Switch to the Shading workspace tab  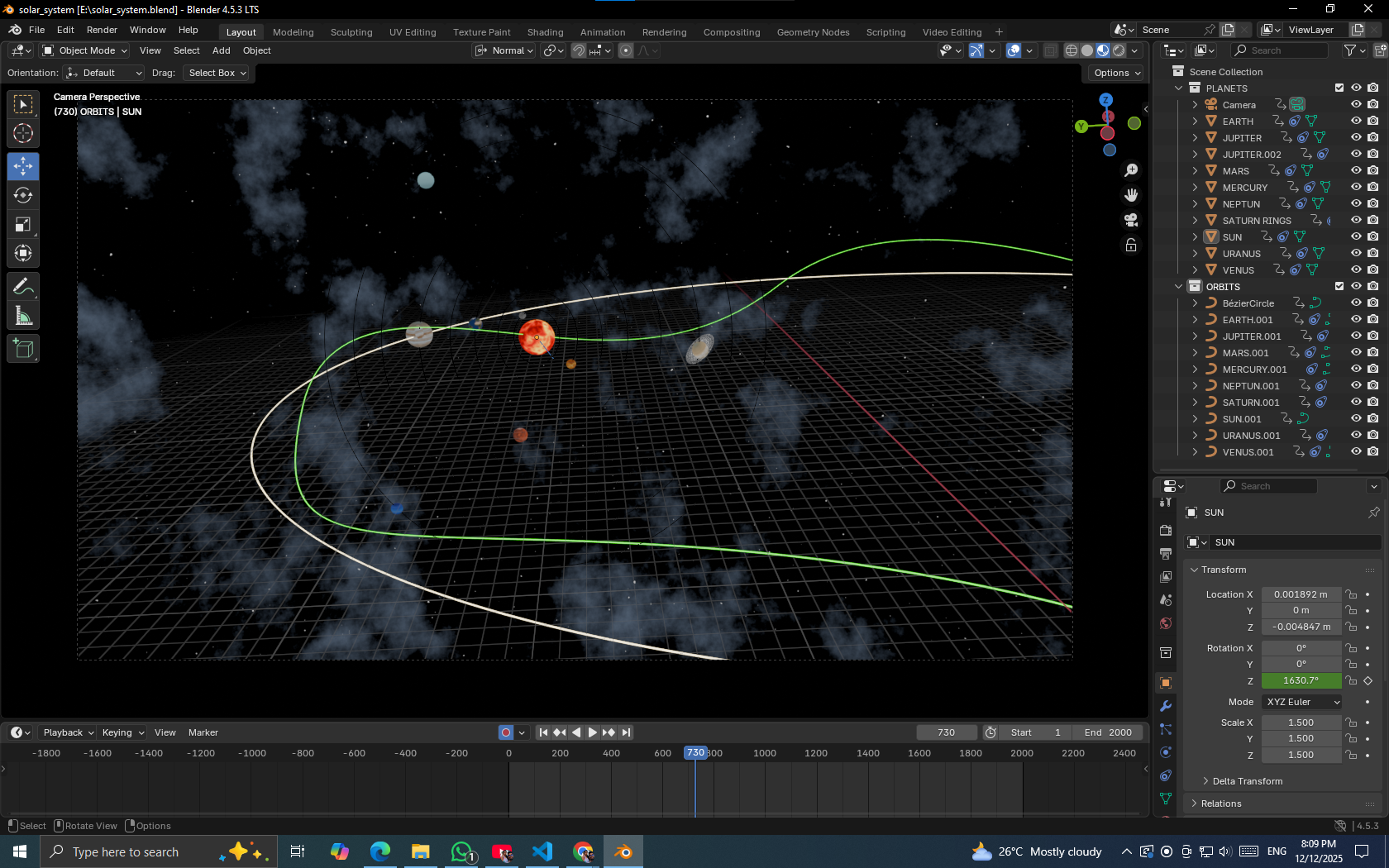[x=546, y=31]
